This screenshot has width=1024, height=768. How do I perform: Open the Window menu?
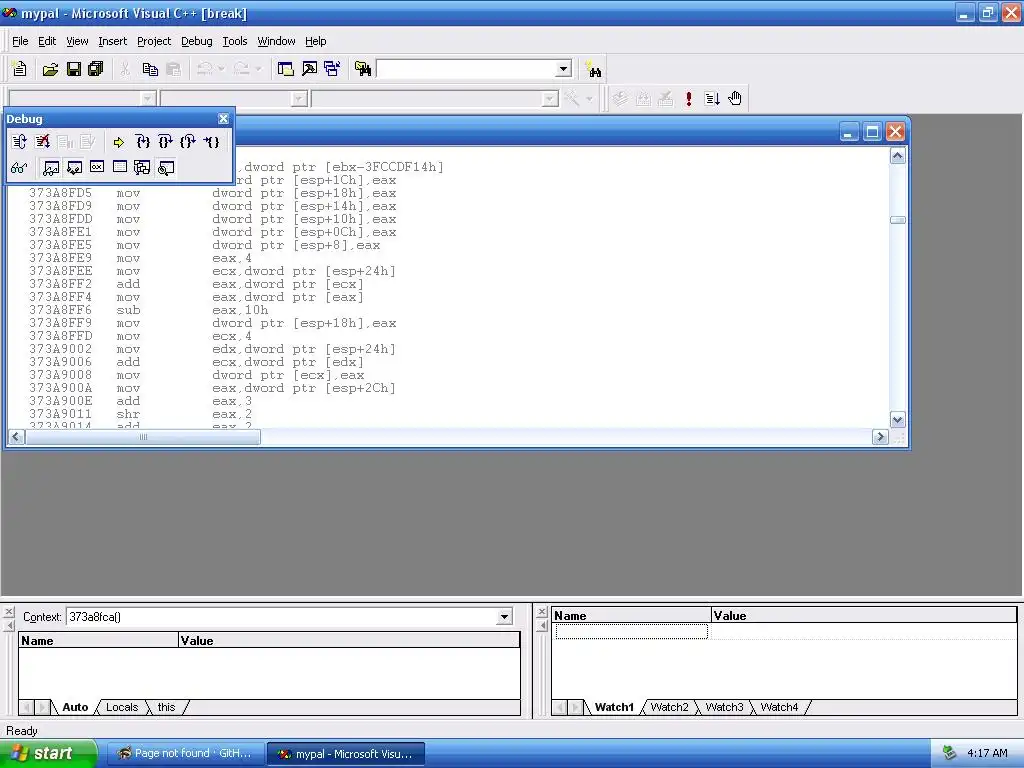[x=276, y=41]
